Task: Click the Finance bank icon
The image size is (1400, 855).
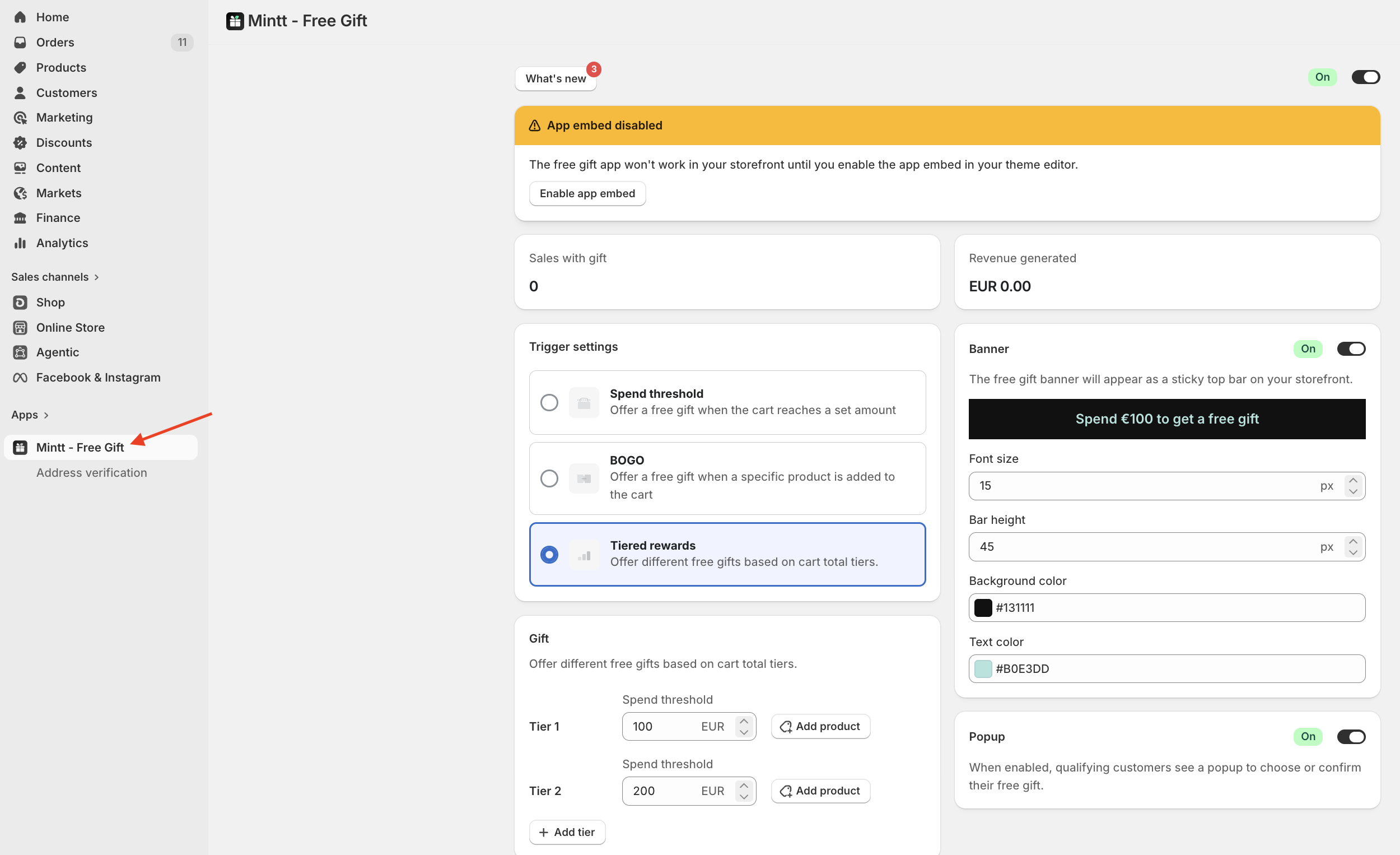Action: 20,218
